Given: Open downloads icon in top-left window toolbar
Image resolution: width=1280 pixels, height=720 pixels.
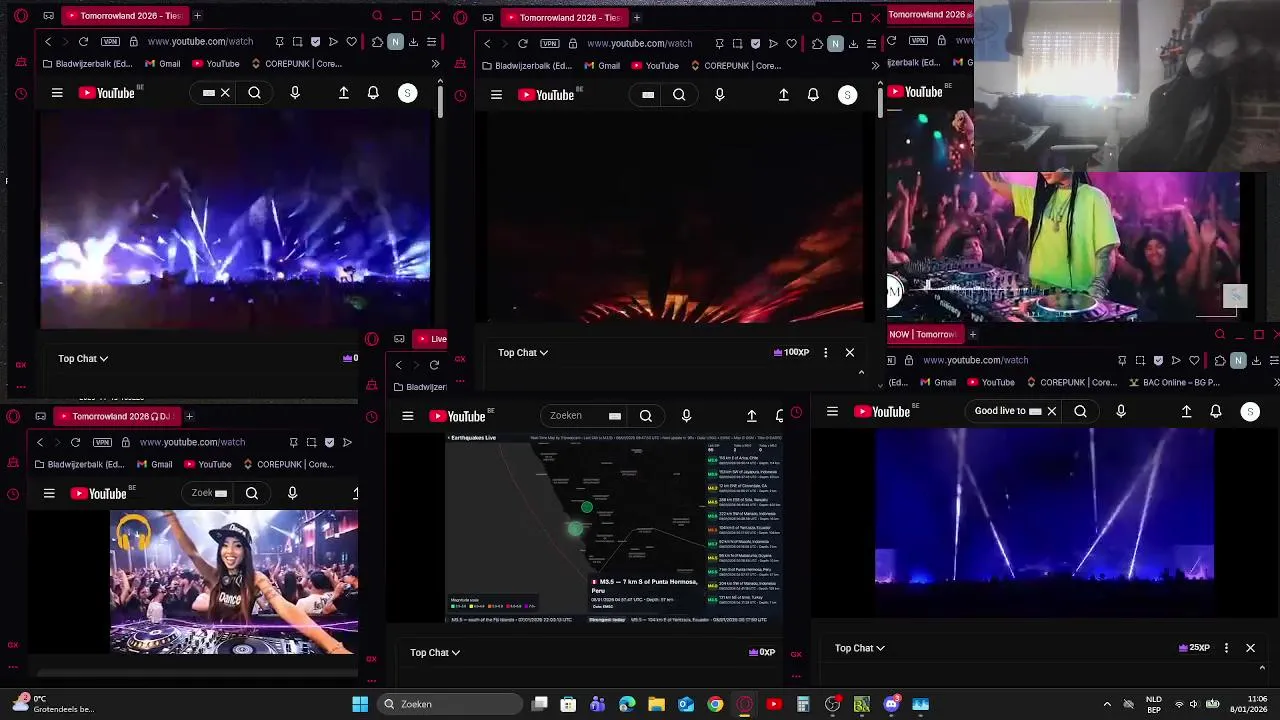Looking at the screenshot, I should point(413,42).
